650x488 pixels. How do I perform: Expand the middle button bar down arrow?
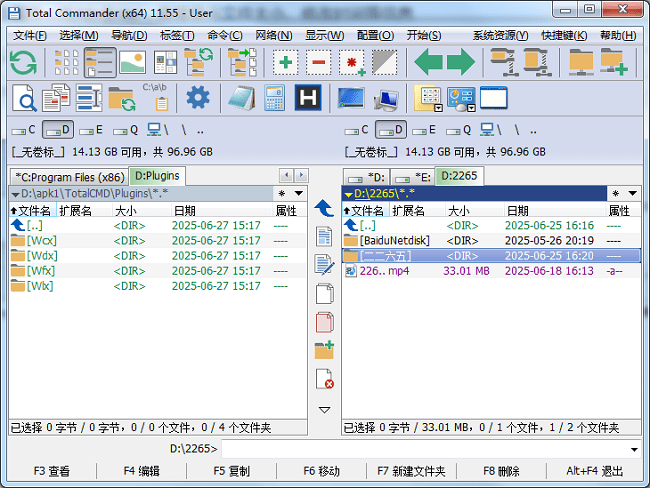point(324,410)
